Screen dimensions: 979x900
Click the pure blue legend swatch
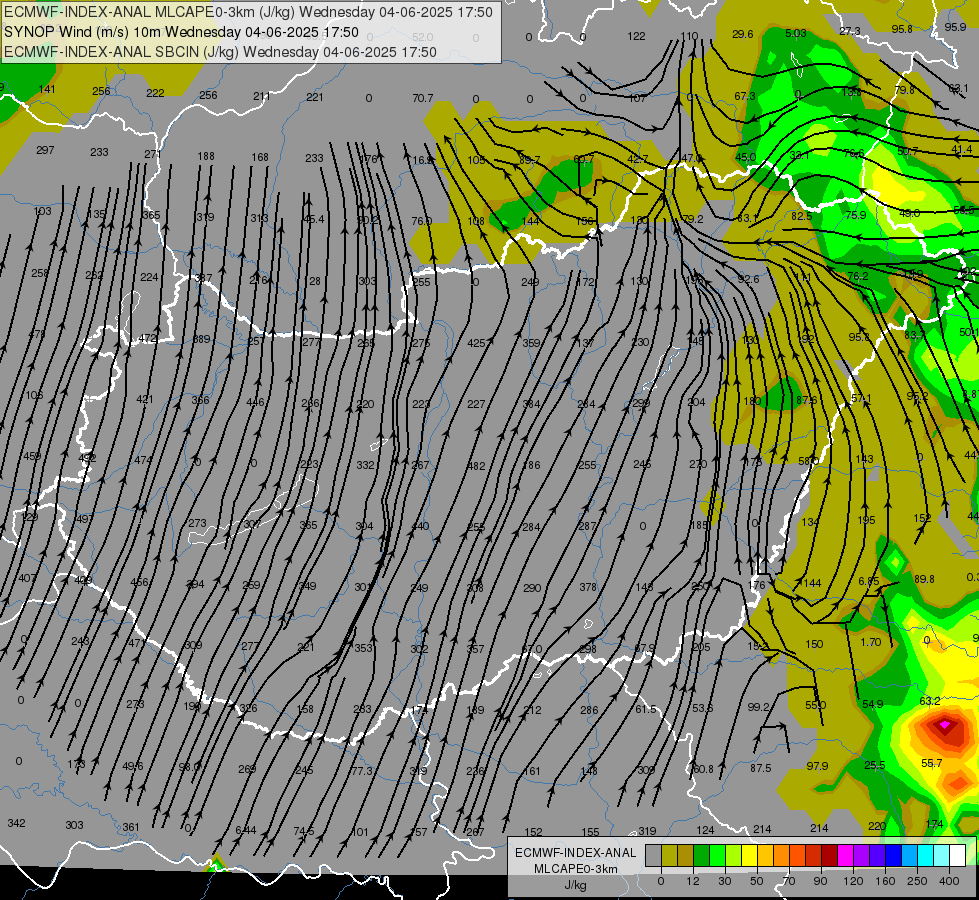[x=893, y=855]
